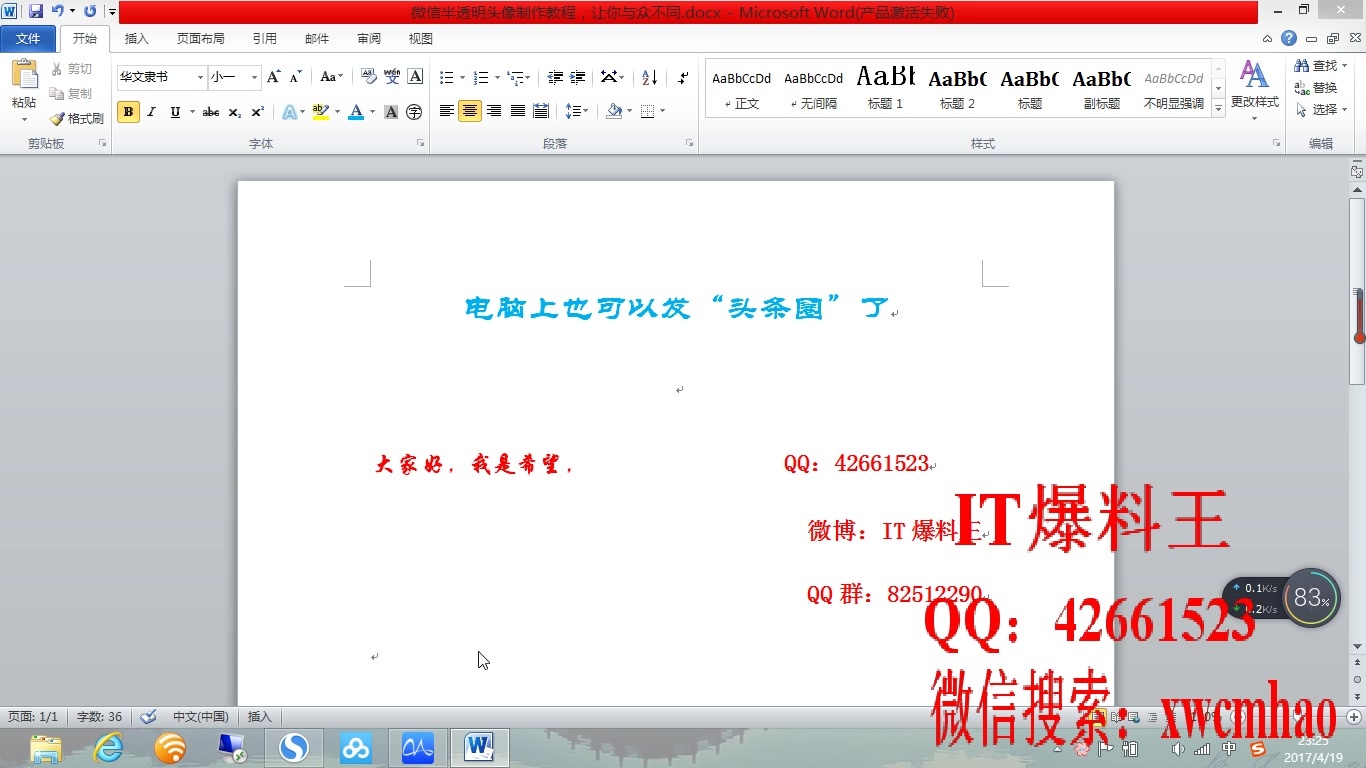Increase paragraph indent

pyautogui.click(x=578, y=77)
